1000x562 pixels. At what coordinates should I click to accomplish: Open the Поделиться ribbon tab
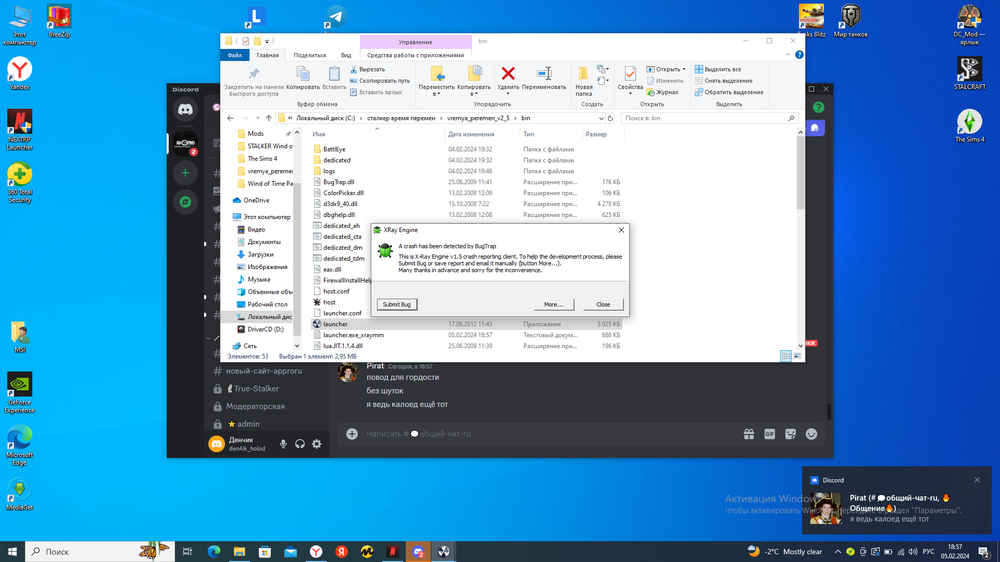pos(310,56)
